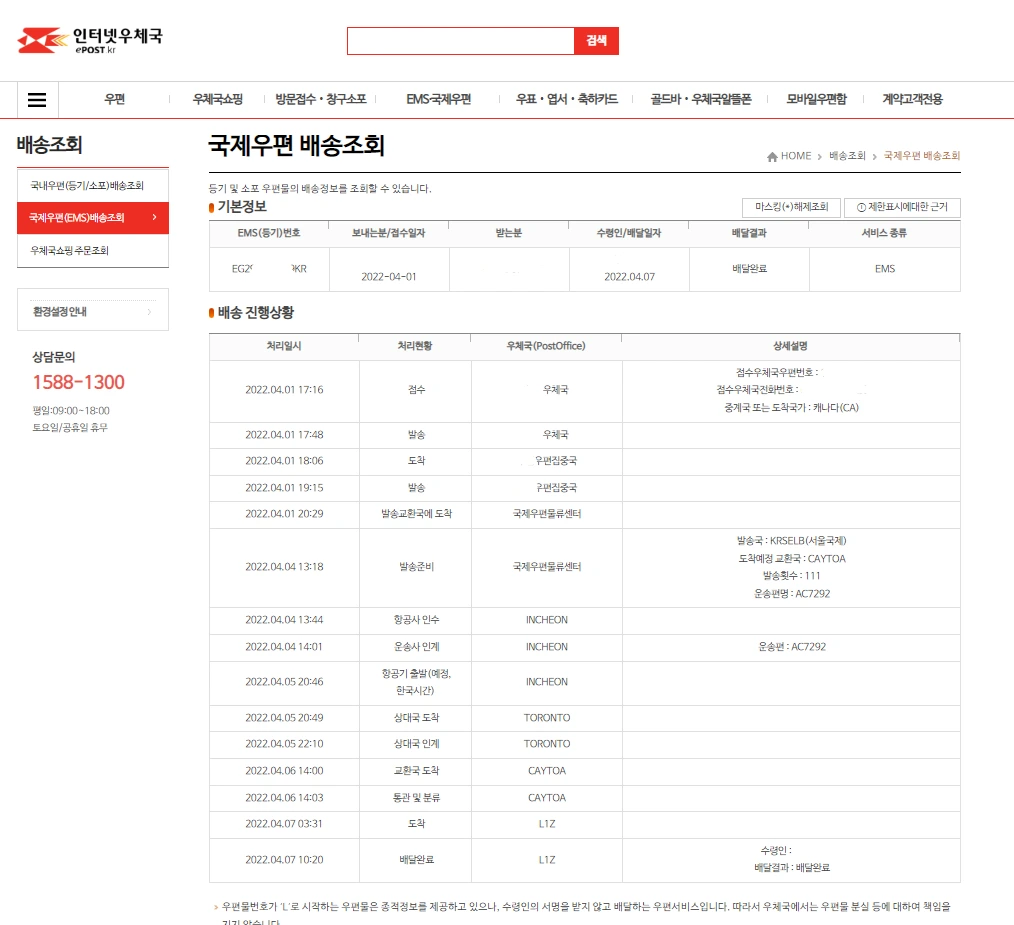Click the 우체국(PostOffice) column header

click(x=546, y=346)
